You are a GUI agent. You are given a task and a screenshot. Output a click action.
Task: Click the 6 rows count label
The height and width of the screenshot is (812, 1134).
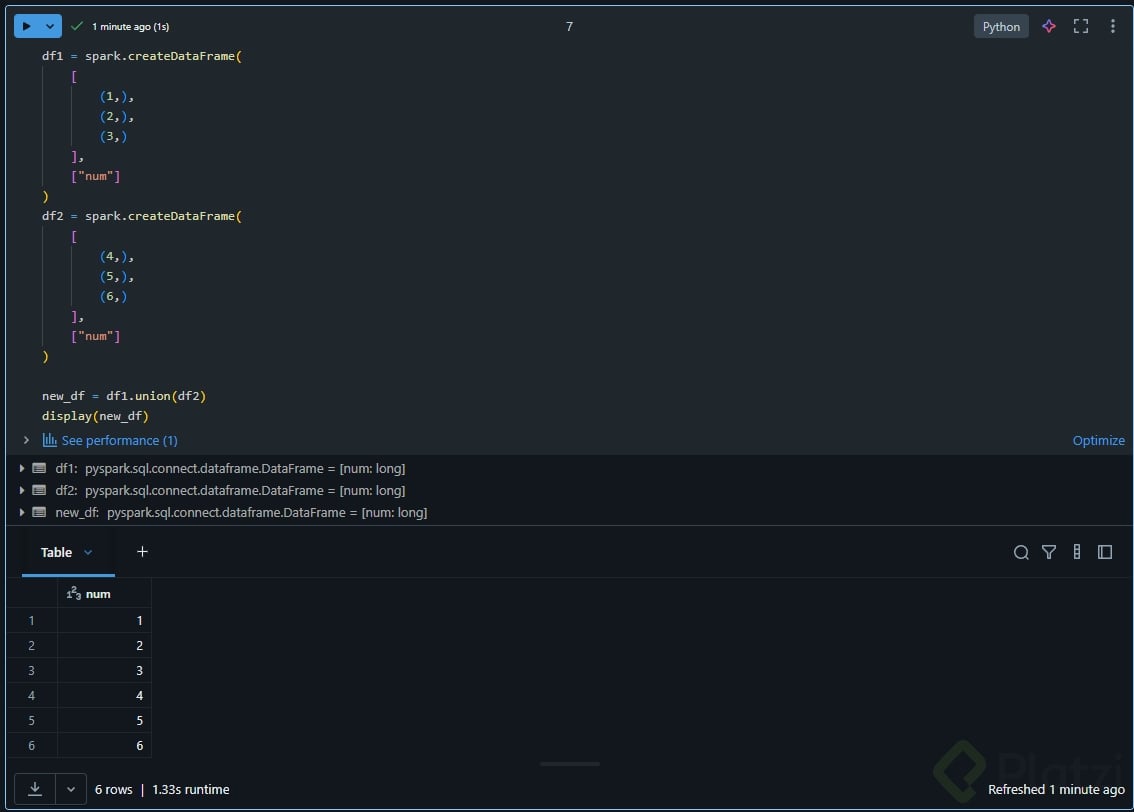click(x=114, y=790)
